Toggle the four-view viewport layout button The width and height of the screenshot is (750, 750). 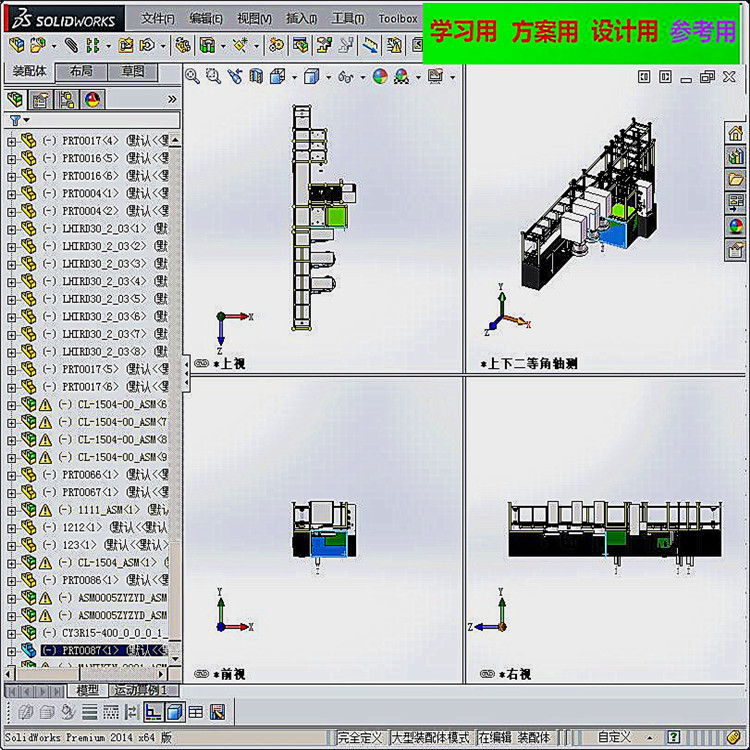pyautogui.click(x=196, y=712)
